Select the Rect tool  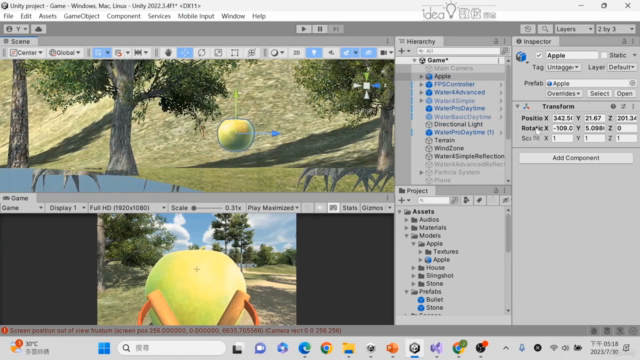235,53
